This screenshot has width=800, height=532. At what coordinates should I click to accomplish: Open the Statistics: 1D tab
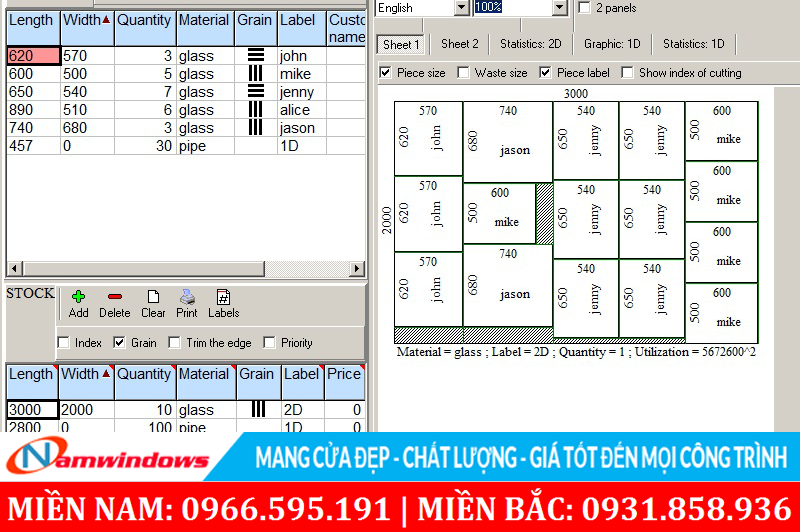693,44
